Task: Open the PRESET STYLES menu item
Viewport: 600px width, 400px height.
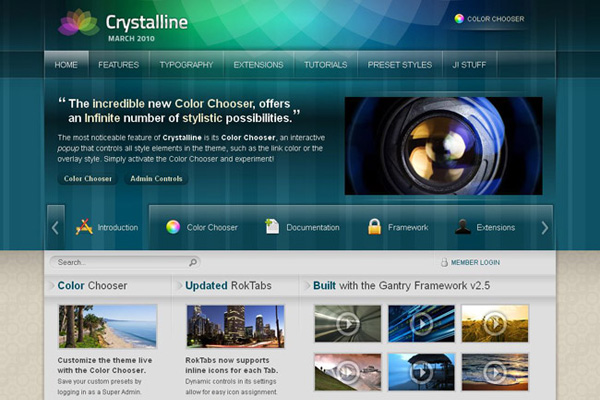Action: [400, 65]
